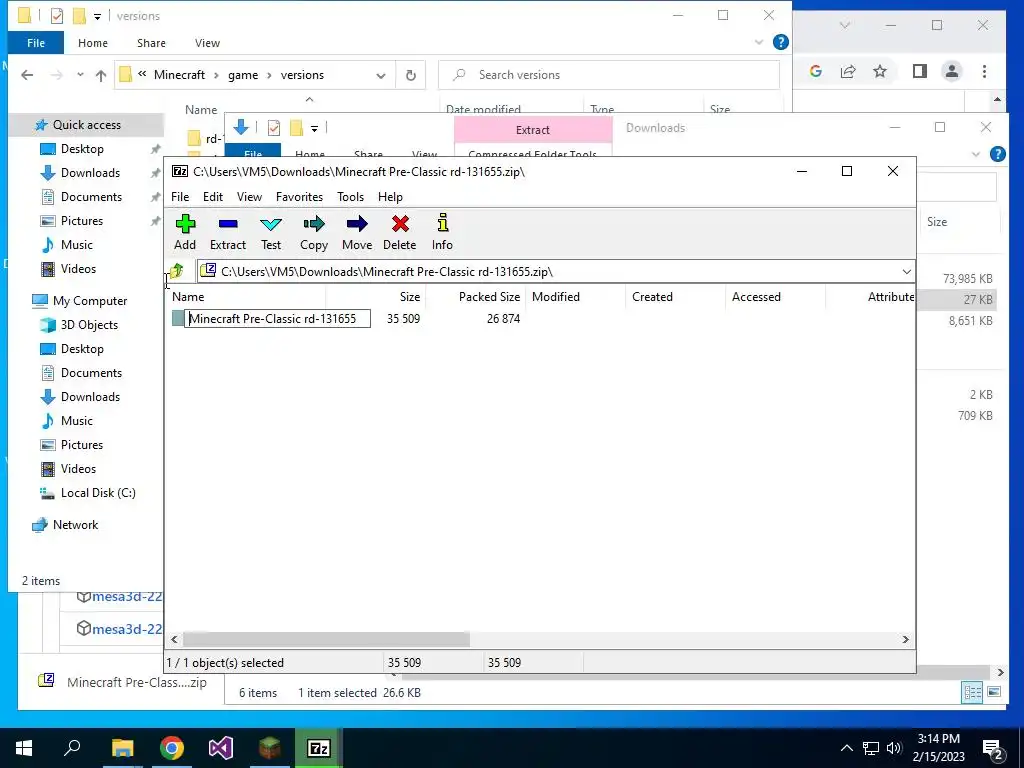Open File tab in versions Explorer window
This screenshot has height=768, width=1024.
click(x=36, y=43)
